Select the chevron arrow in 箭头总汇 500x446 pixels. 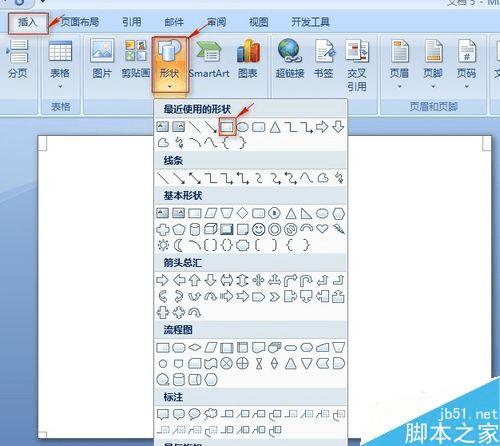(275, 296)
